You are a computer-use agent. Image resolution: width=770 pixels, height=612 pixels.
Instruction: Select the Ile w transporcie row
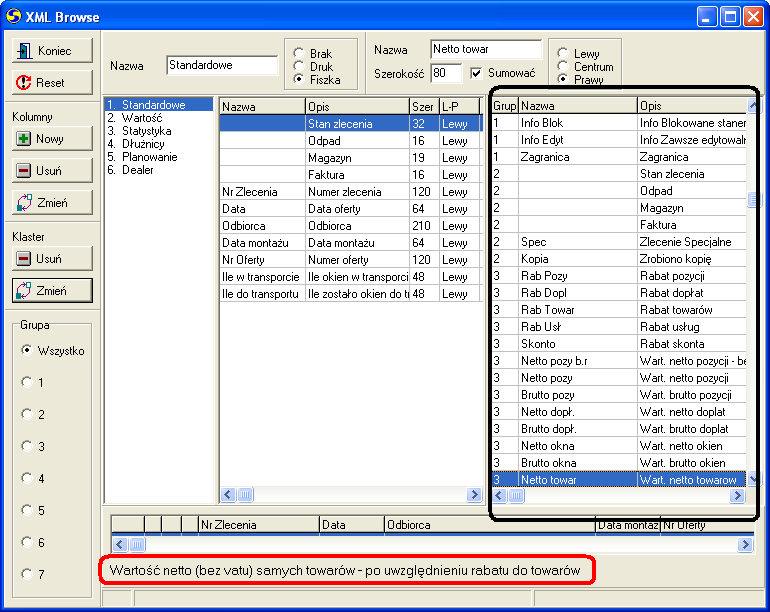(x=351, y=277)
